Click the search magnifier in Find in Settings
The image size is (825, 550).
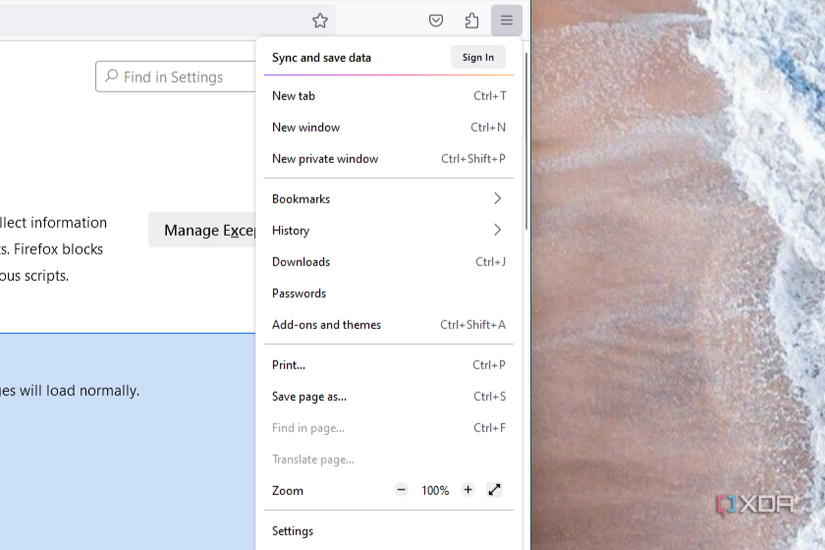pyautogui.click(x=112, y=76)
